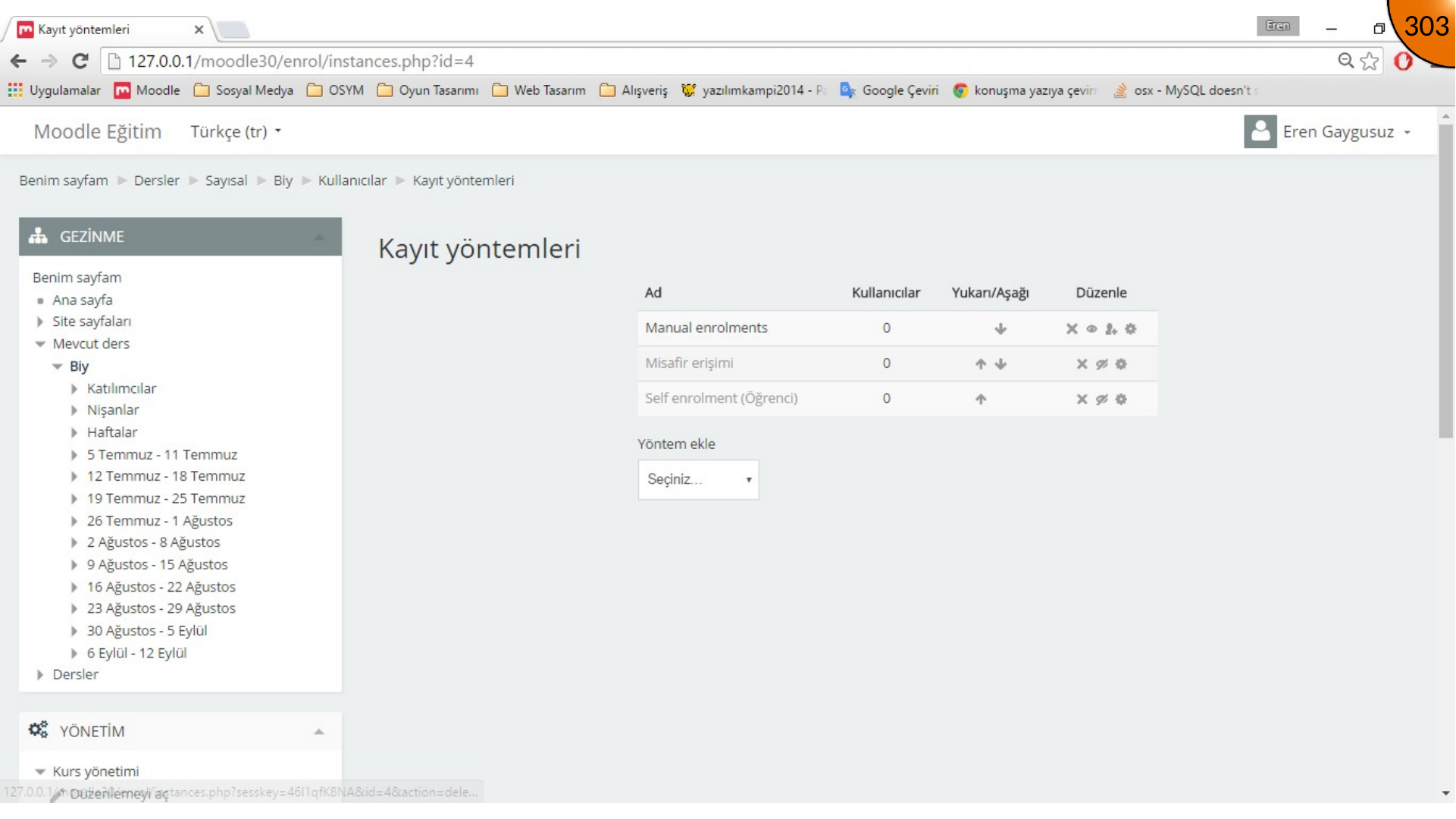Screen dimensions: 1456x819
Task: Collapse the Biy course tree node
Action: click(x=57, y=366)
